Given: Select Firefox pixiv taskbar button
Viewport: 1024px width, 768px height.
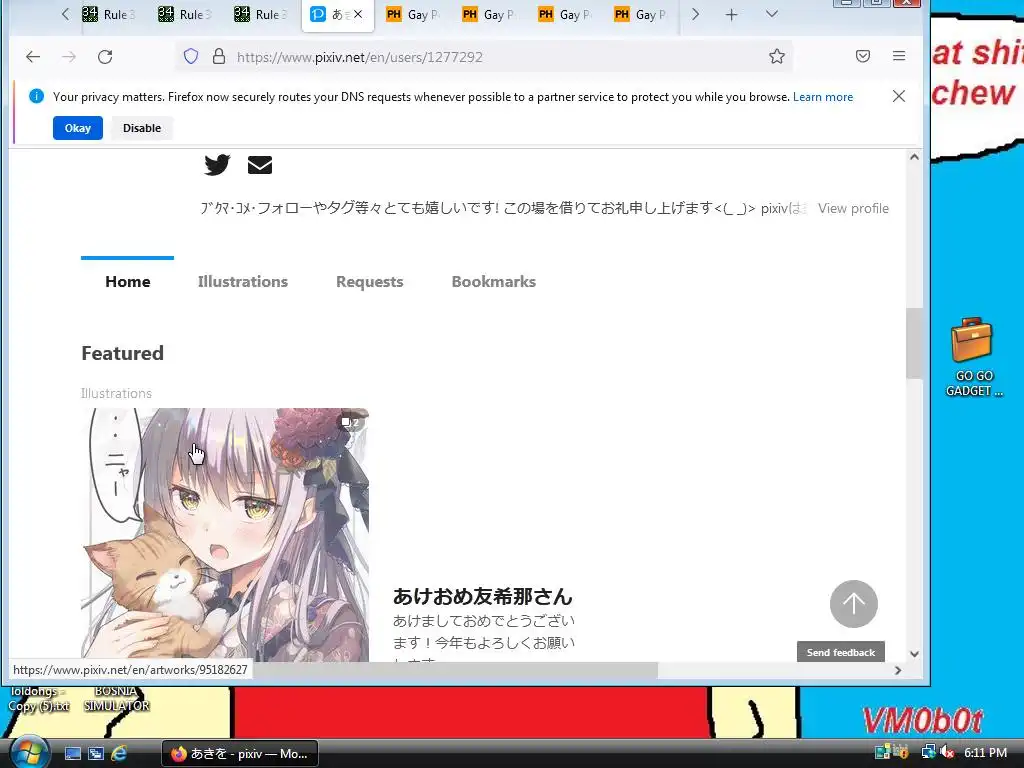Looking at the screenshot, I should (x=240, y=754).
